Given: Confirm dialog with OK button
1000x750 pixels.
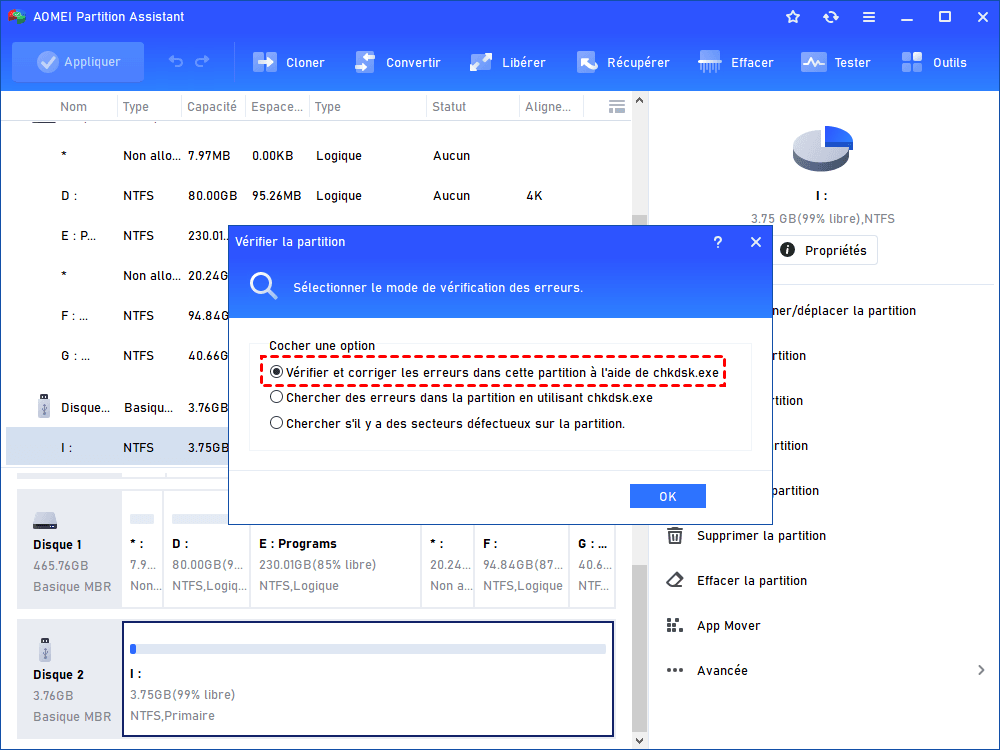Looking at the screenshot, I should [x=668, y=496].
